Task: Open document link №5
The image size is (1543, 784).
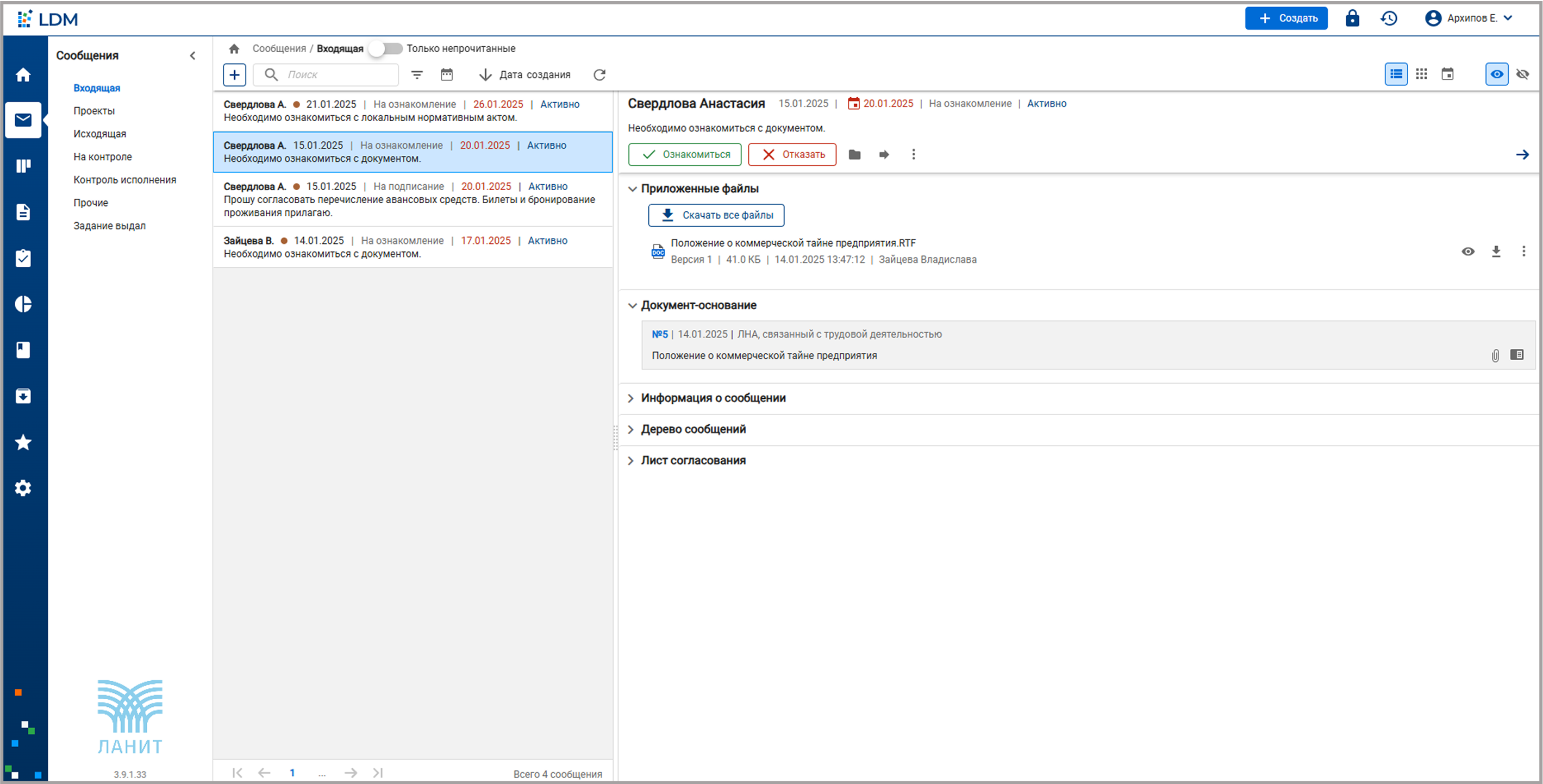Action: pos(659,334)
